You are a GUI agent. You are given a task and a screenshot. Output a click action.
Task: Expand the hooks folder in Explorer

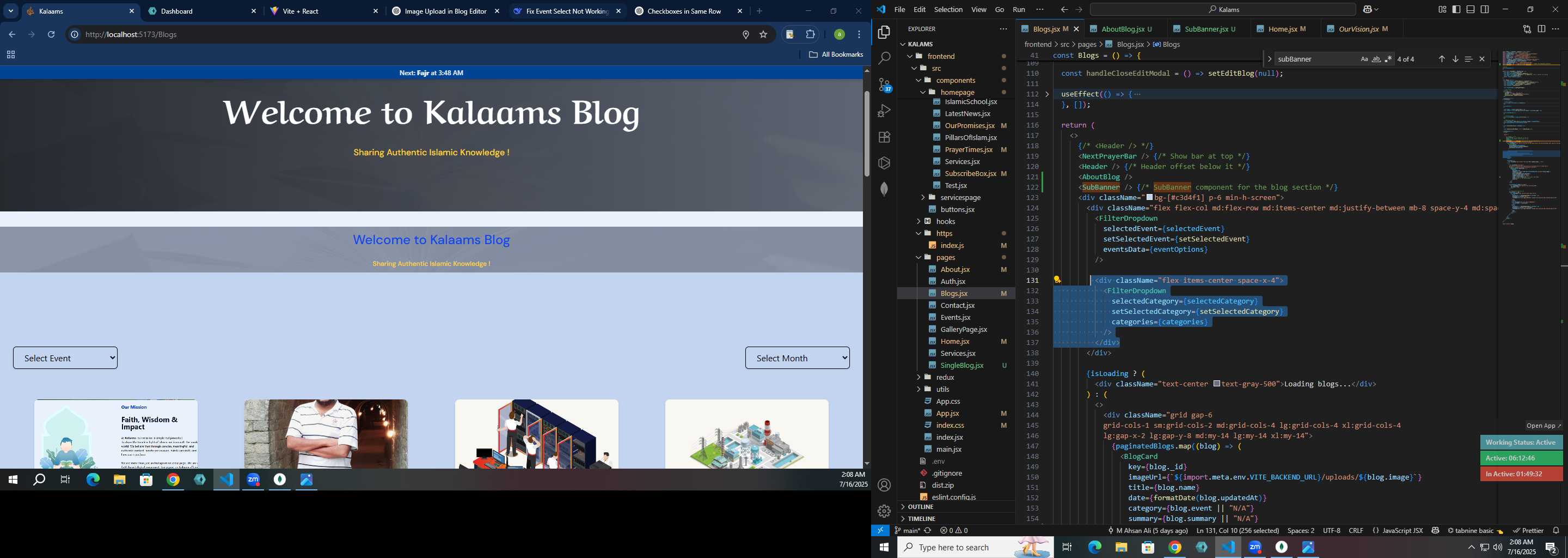945,221
